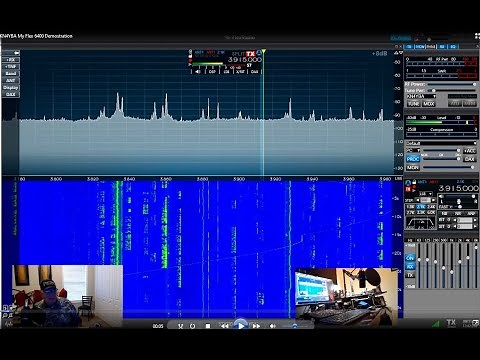The width and height of the screenshot is (480, 360).
Task: Mute via receiver panel speaker icon
Action: click(441, 196)
